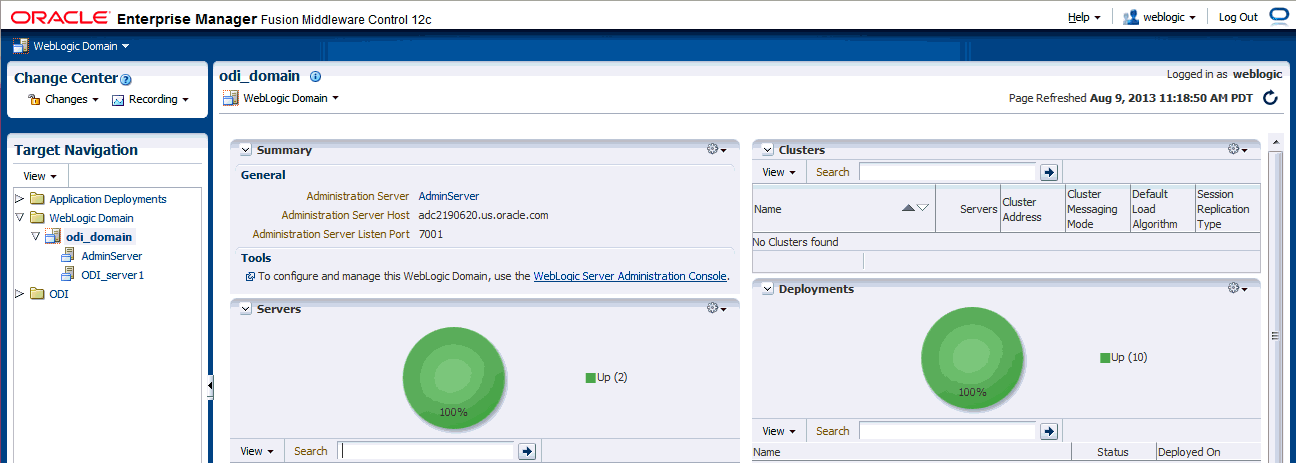This screenshot has height=463, width=1296.
Task: Click the Deployments search go arrow
Action: coord(1049,431)
